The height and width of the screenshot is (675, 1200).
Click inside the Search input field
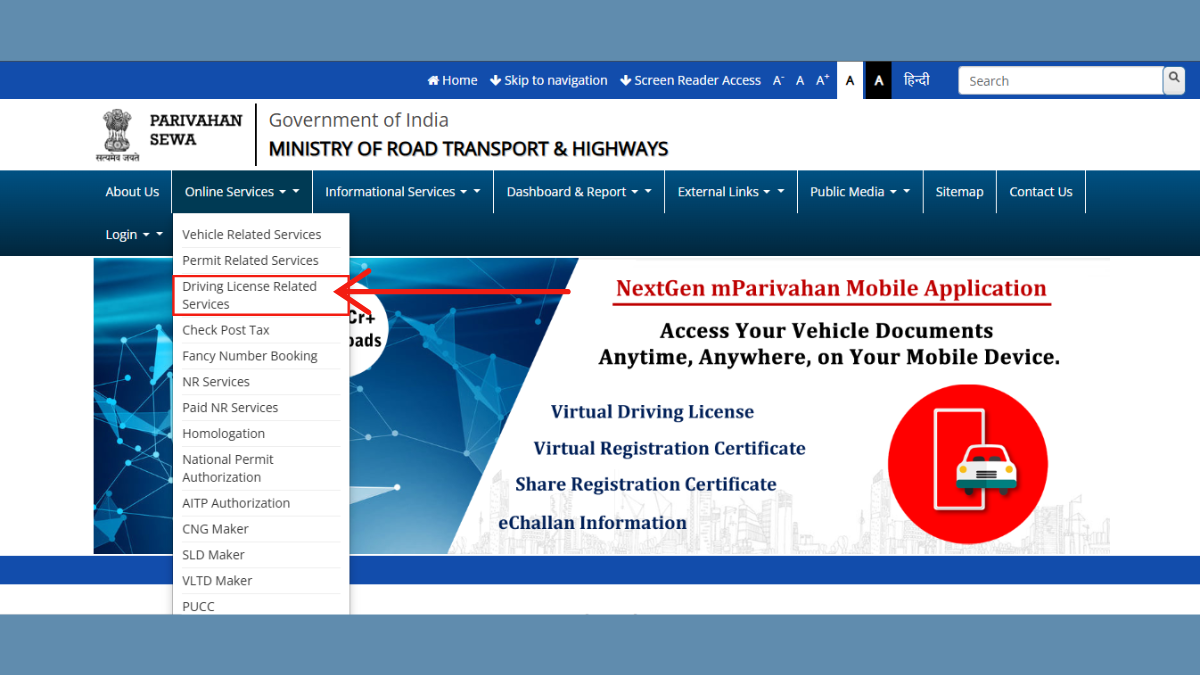(1060, 81)
